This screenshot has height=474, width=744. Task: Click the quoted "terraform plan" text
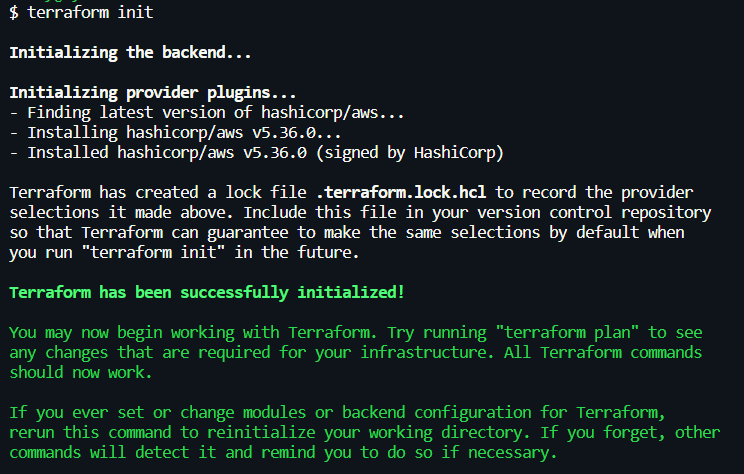coord(567,333)
